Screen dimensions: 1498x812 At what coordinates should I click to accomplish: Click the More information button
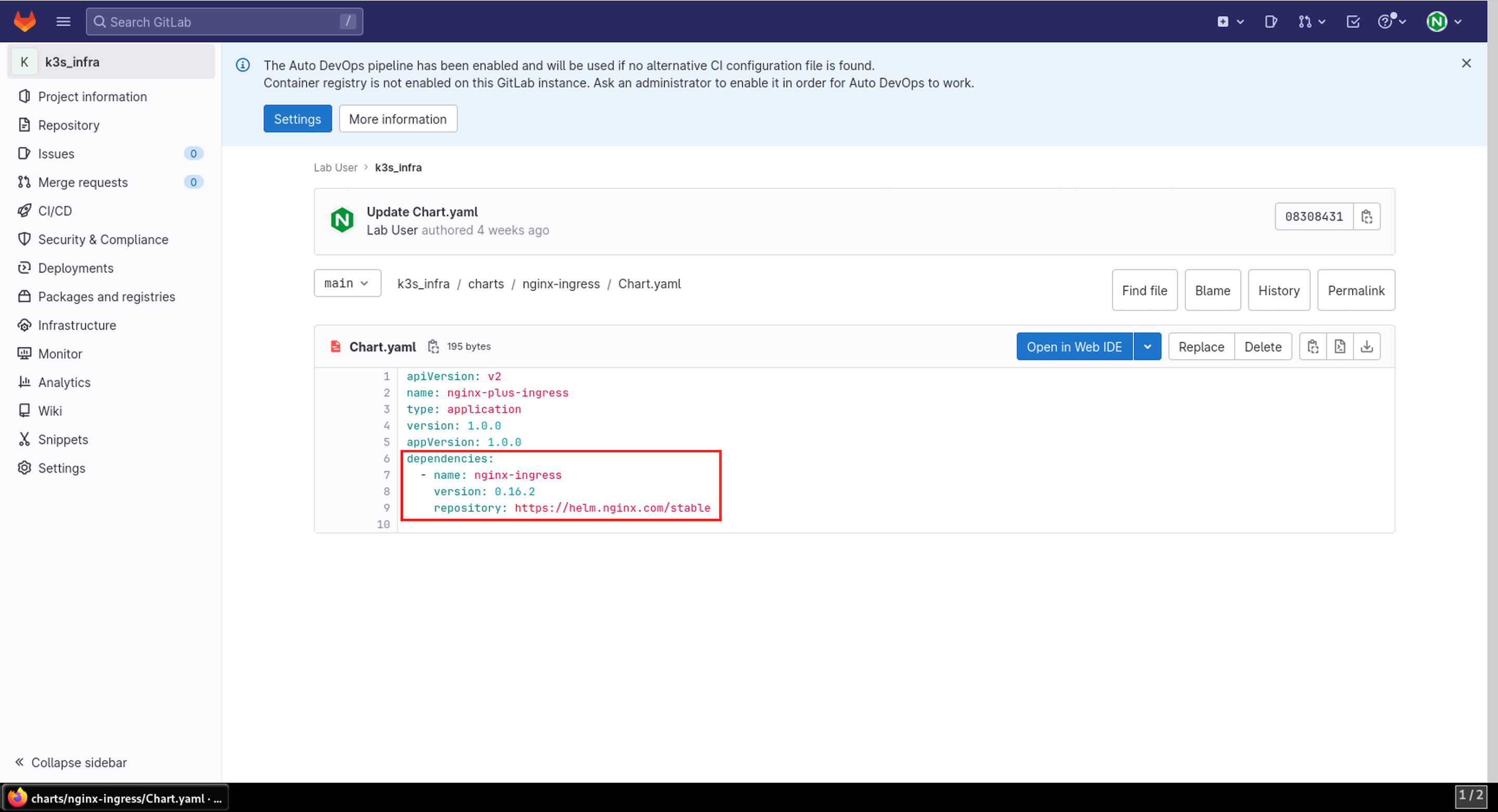click(x=398, y=119)
